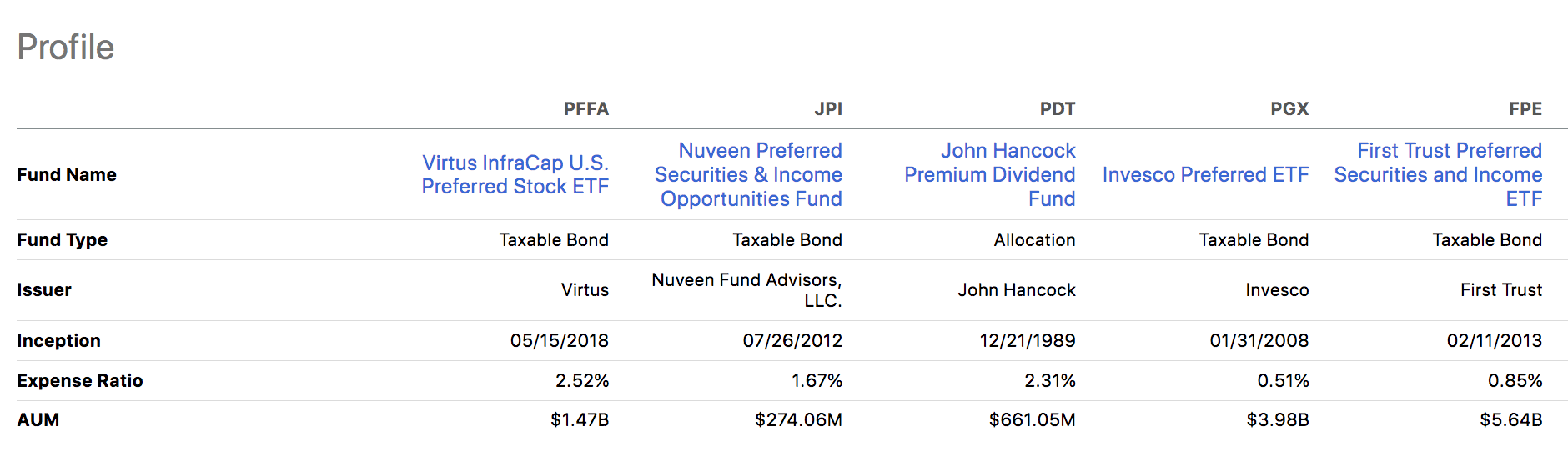
Task: Open Invesco Preferred ETF link
Action: (x=1206, y=174)
